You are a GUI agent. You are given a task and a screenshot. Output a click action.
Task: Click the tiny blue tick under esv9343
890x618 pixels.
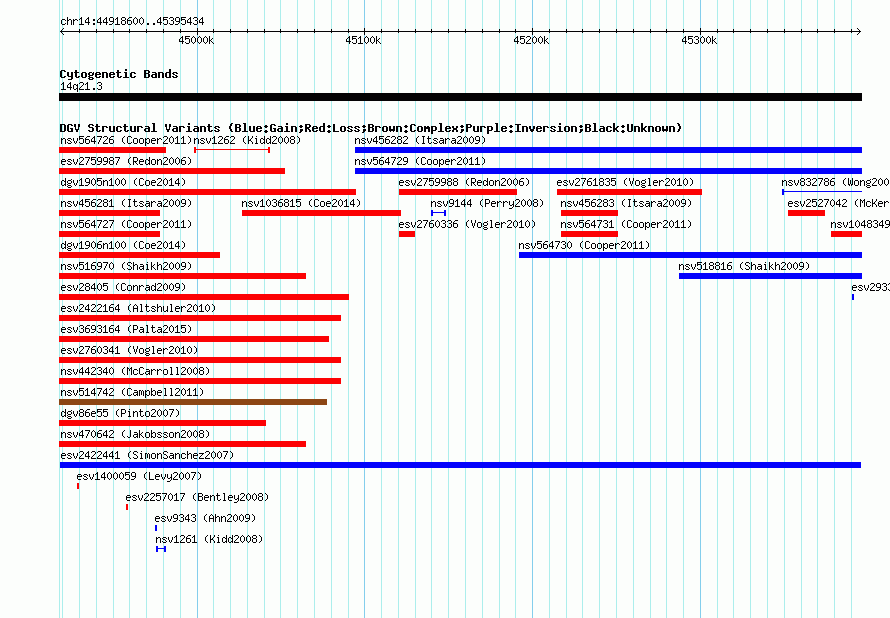click(156, 528)
